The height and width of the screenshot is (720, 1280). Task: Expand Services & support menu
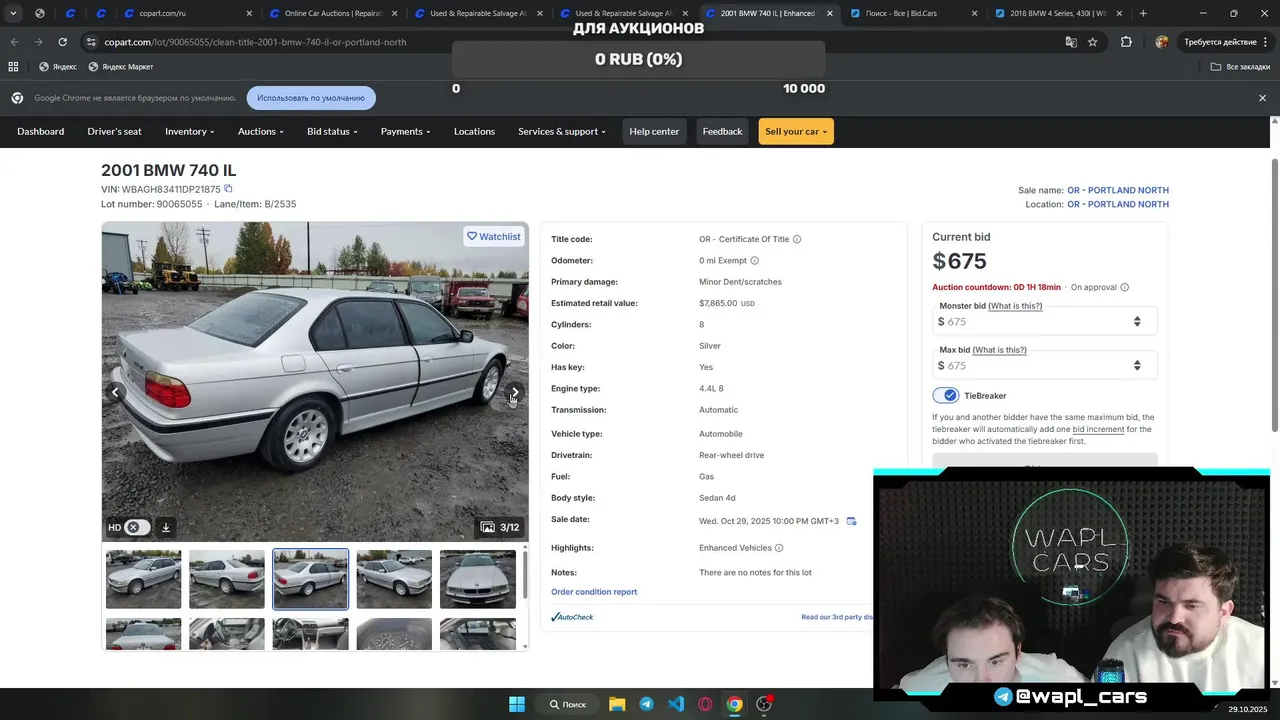pyautogui.click(x=561, y=131)
